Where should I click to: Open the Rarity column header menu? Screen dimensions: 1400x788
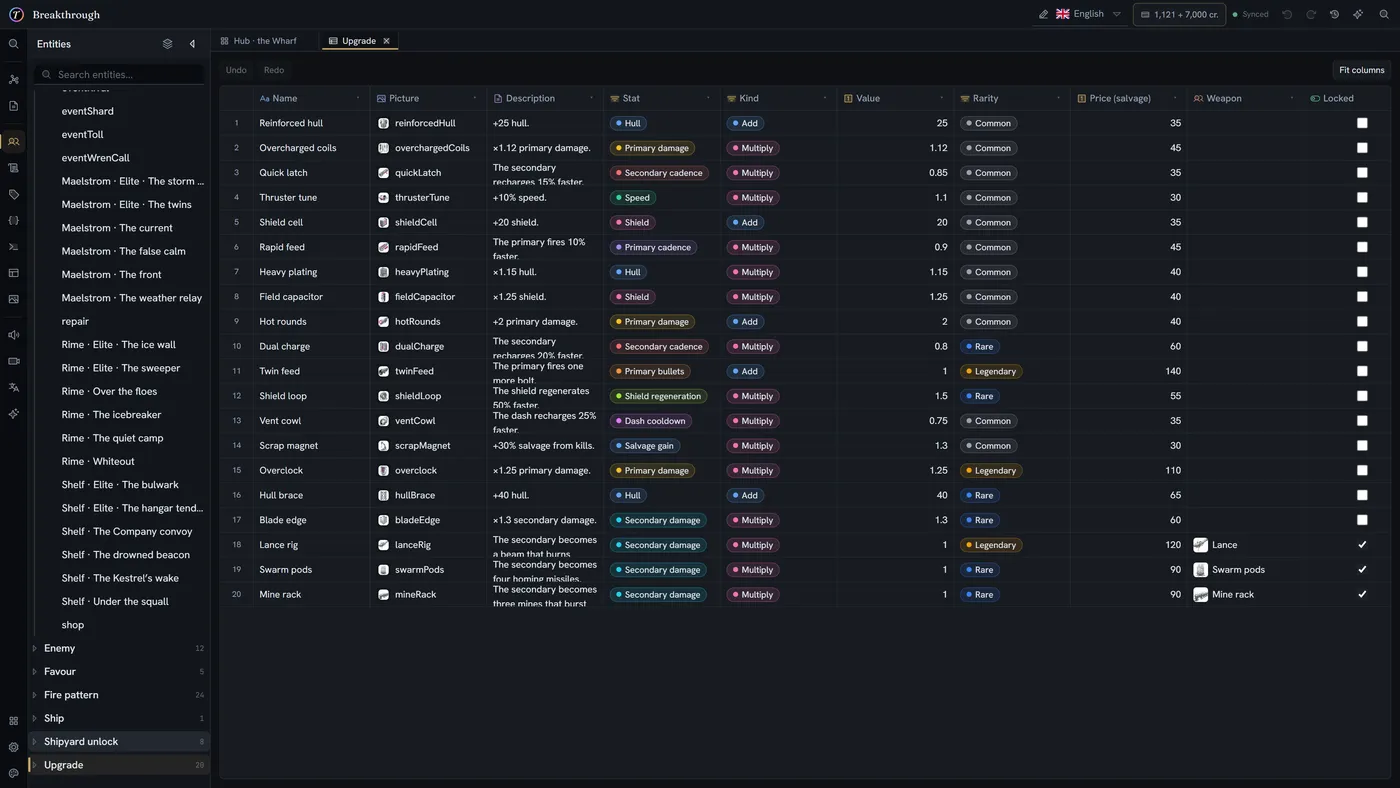(1058, 98)
